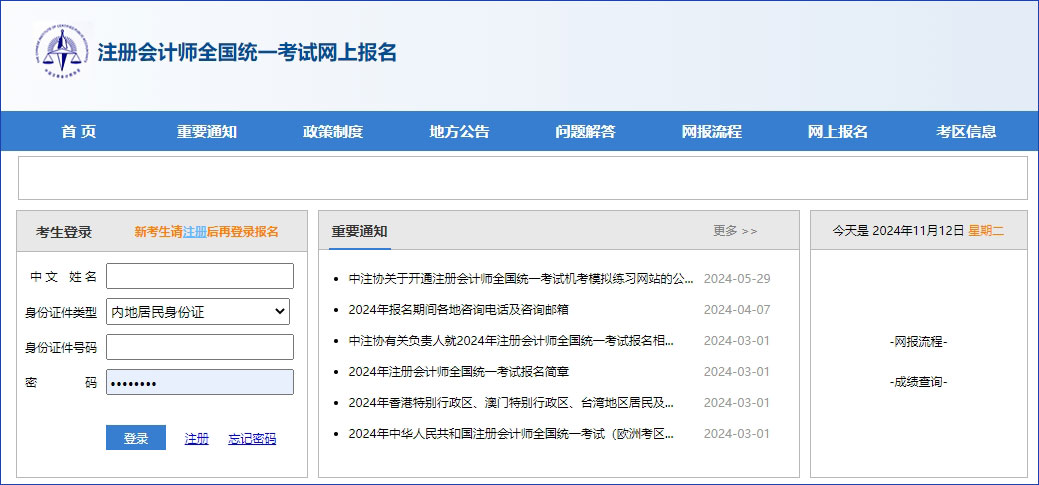The height and width of the screenshot is (485, 1039).
Task: Open 问题解答 navigation item
Action: 585,132
